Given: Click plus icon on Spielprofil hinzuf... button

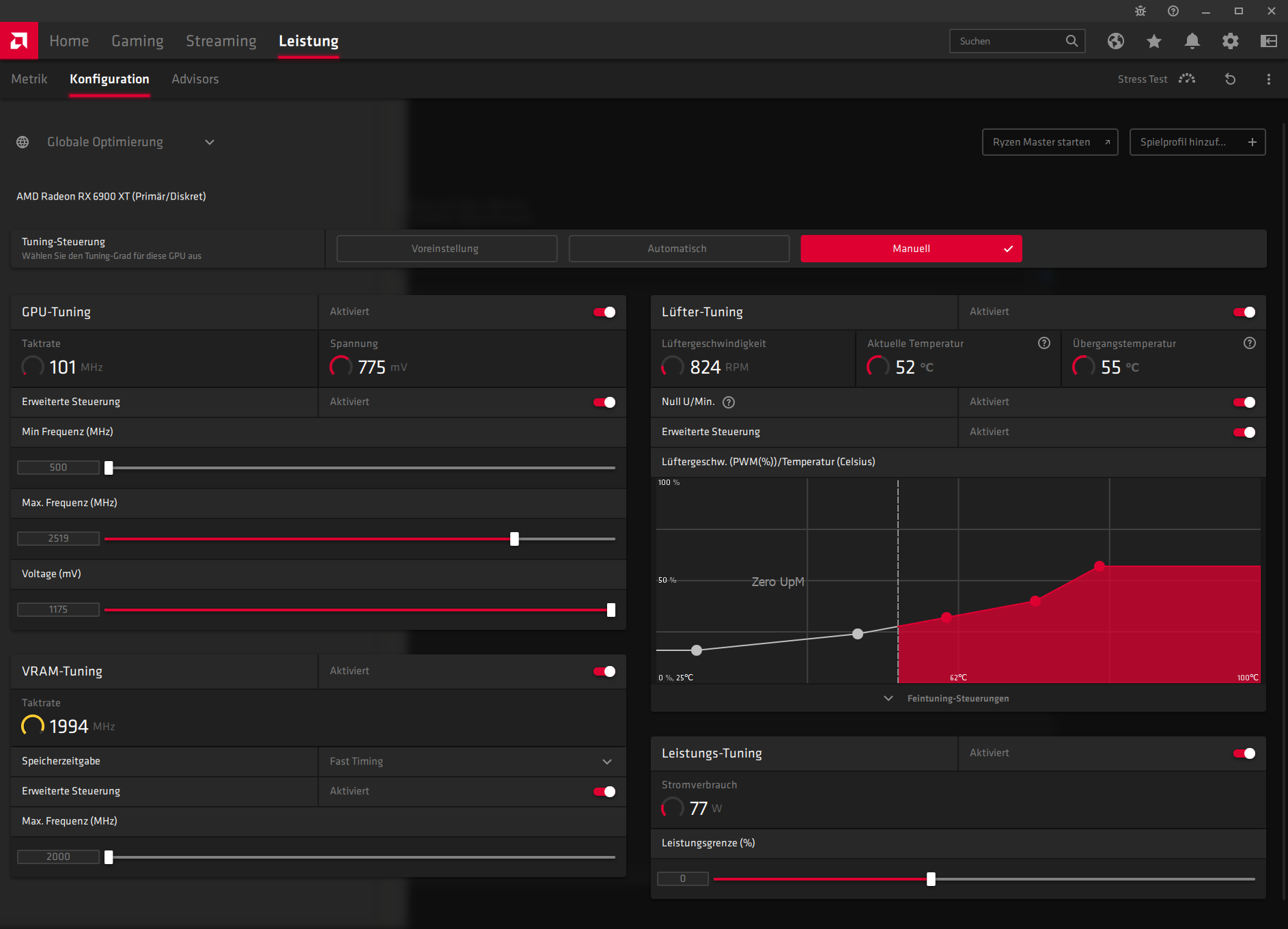Looking at the screenshot, I should pos(1252,142).
